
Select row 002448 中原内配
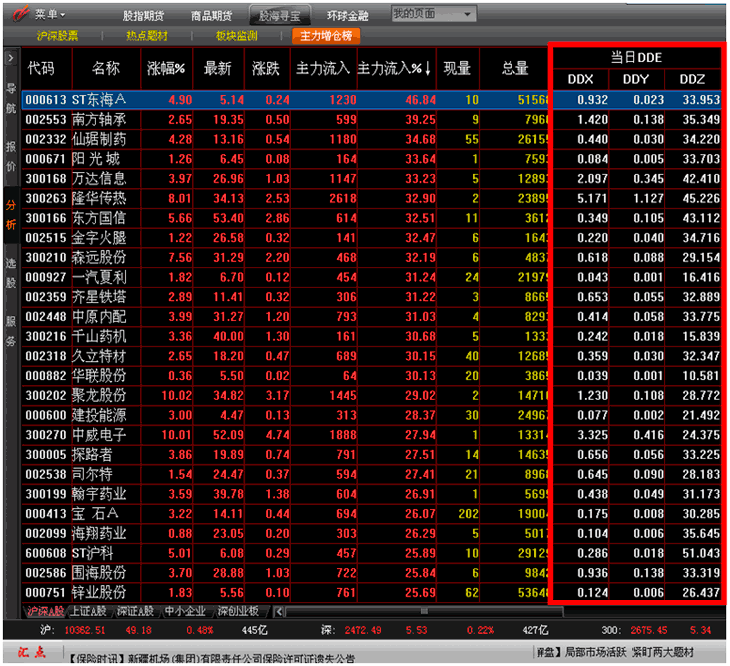(372, 316)
